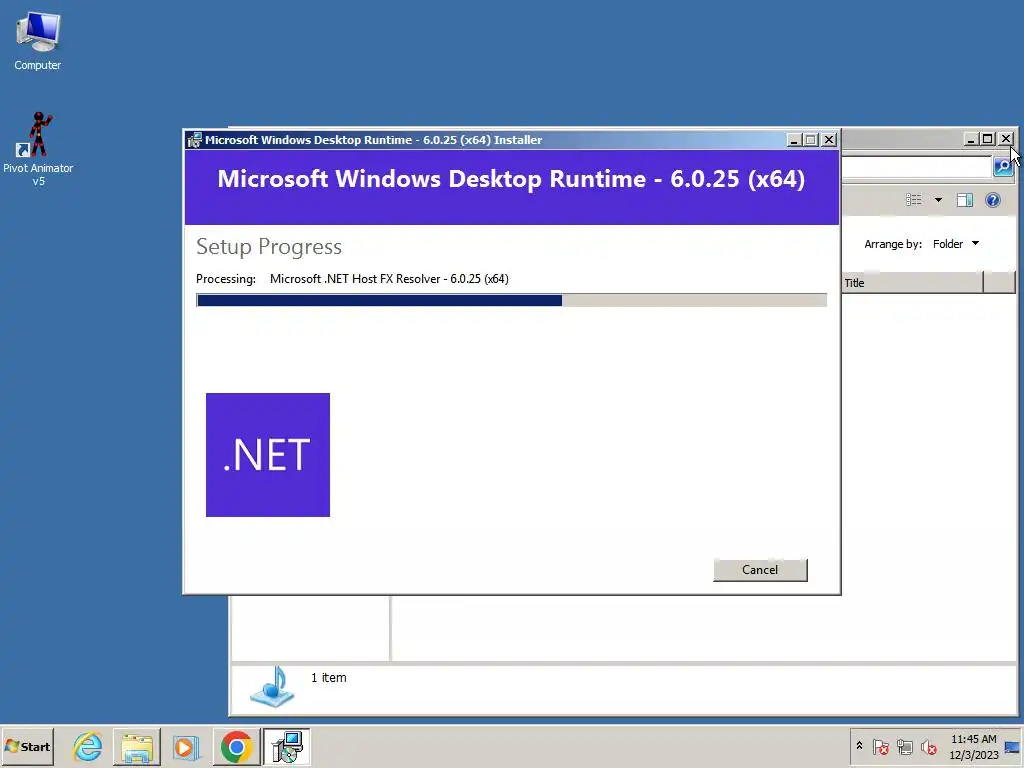The image size is (1024, 768).
Task: Close the installer window
Action: (x=829, y=140)
